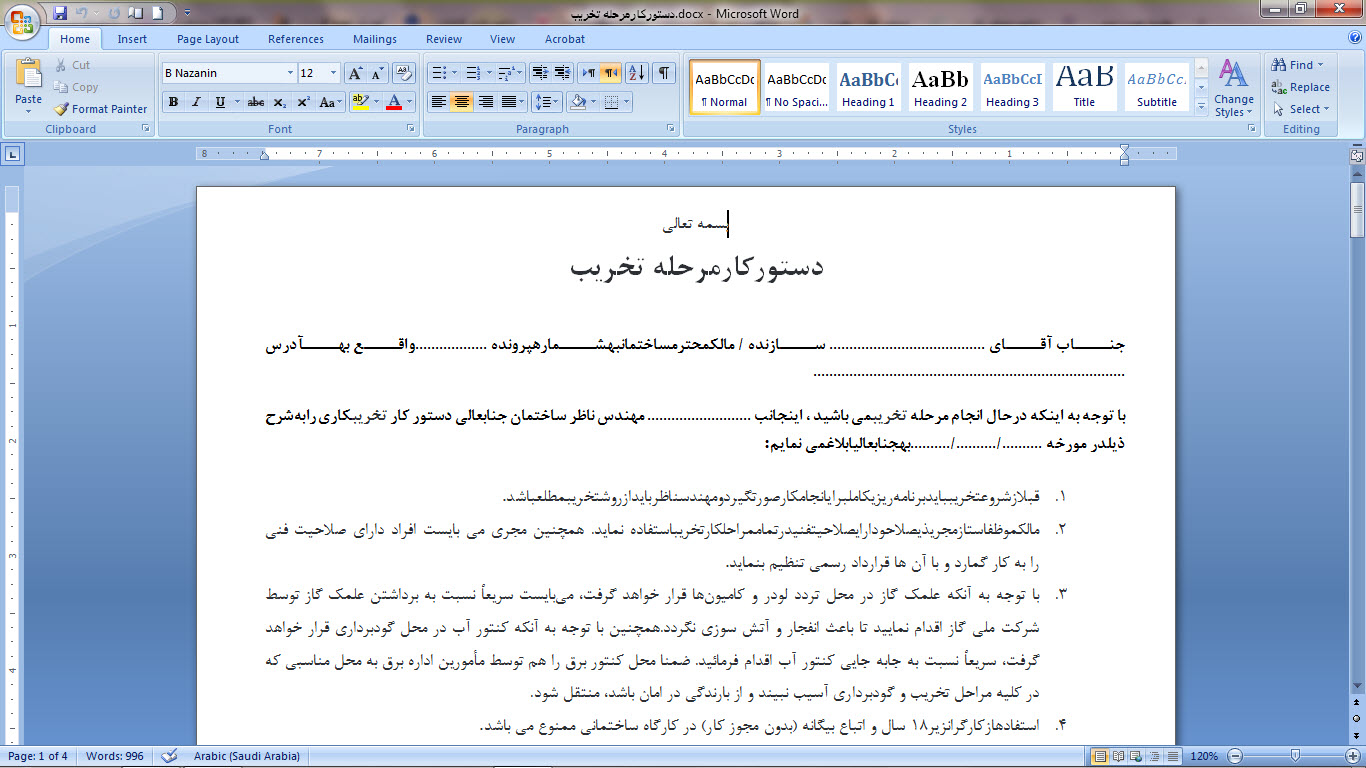Image resolution: width=1366 pixels, height=768 pixels.
Task: Go to the Mailings tab
Action: [x=375, y=39]
